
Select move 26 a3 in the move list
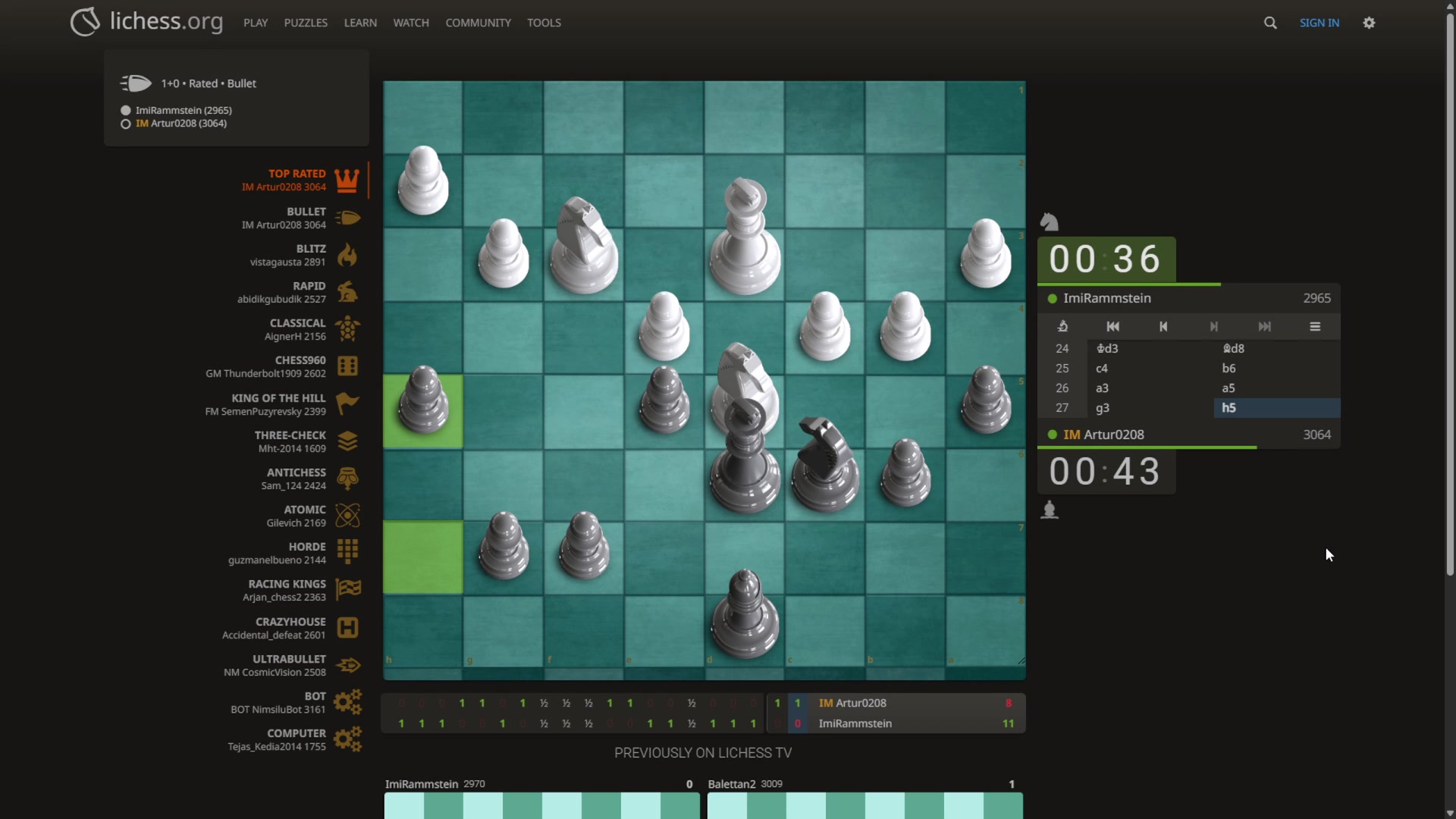(1150, 388)
